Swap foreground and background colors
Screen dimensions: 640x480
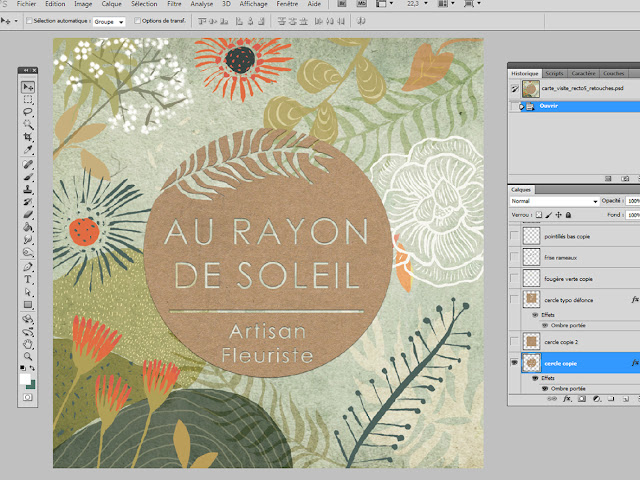point(32,368)
